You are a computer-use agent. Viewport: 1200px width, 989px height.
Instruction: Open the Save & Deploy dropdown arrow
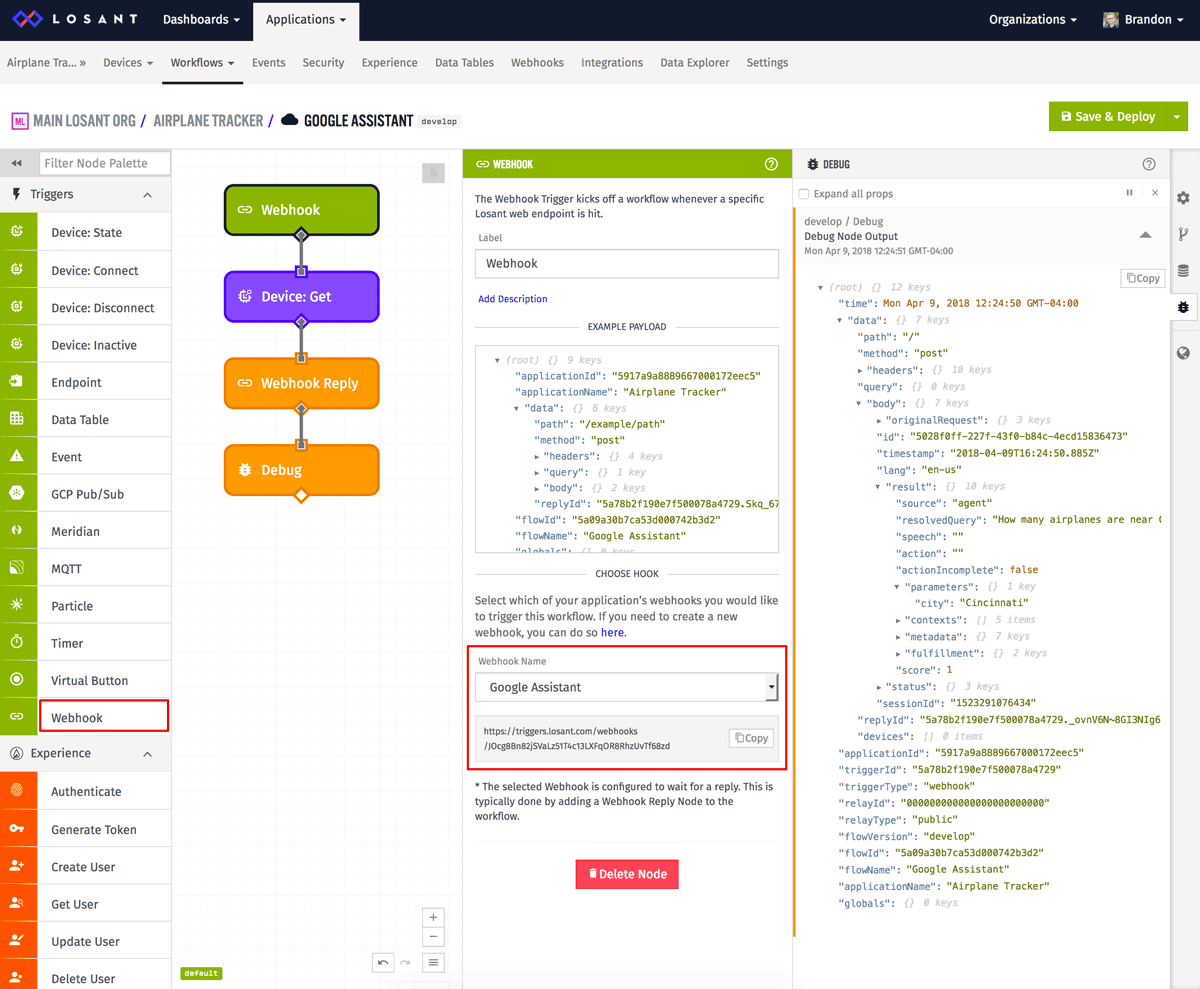[x=1176, y=116]
